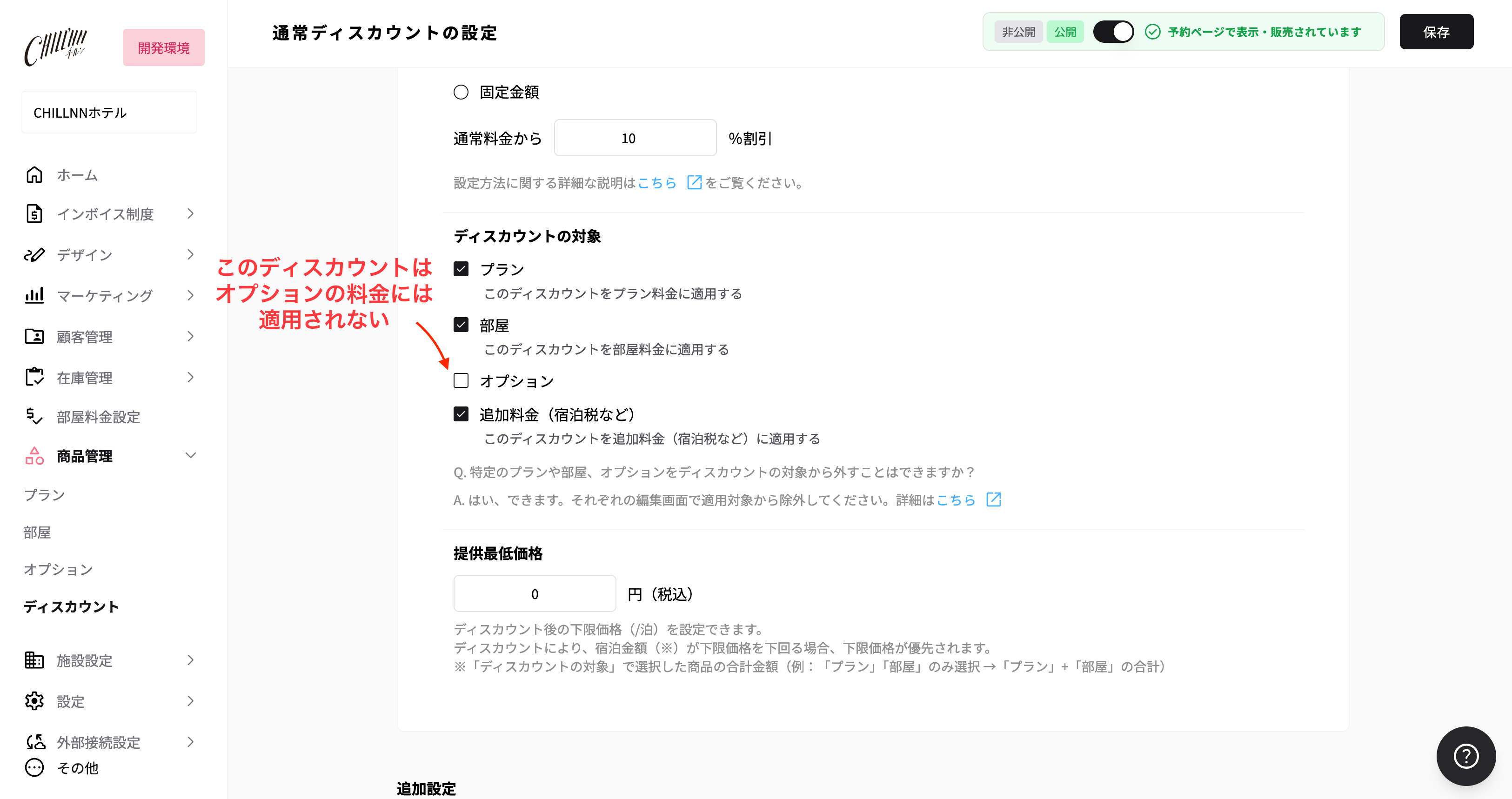Click the facility settings building icon
Image resolution: width=1512 pixels, height=799 pixels.
click(34, 660)
